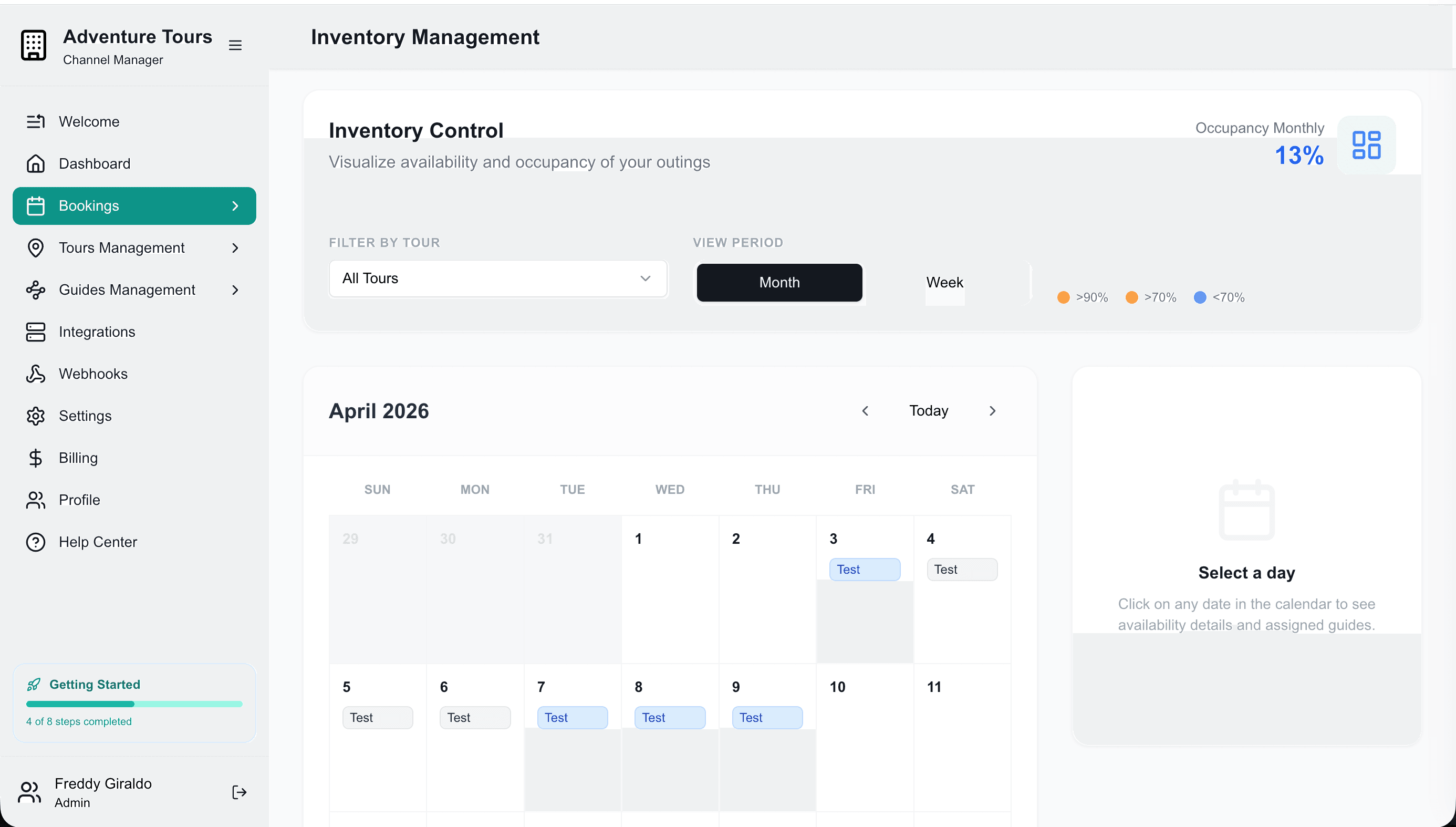Select April 2 in the calendar

767,590
